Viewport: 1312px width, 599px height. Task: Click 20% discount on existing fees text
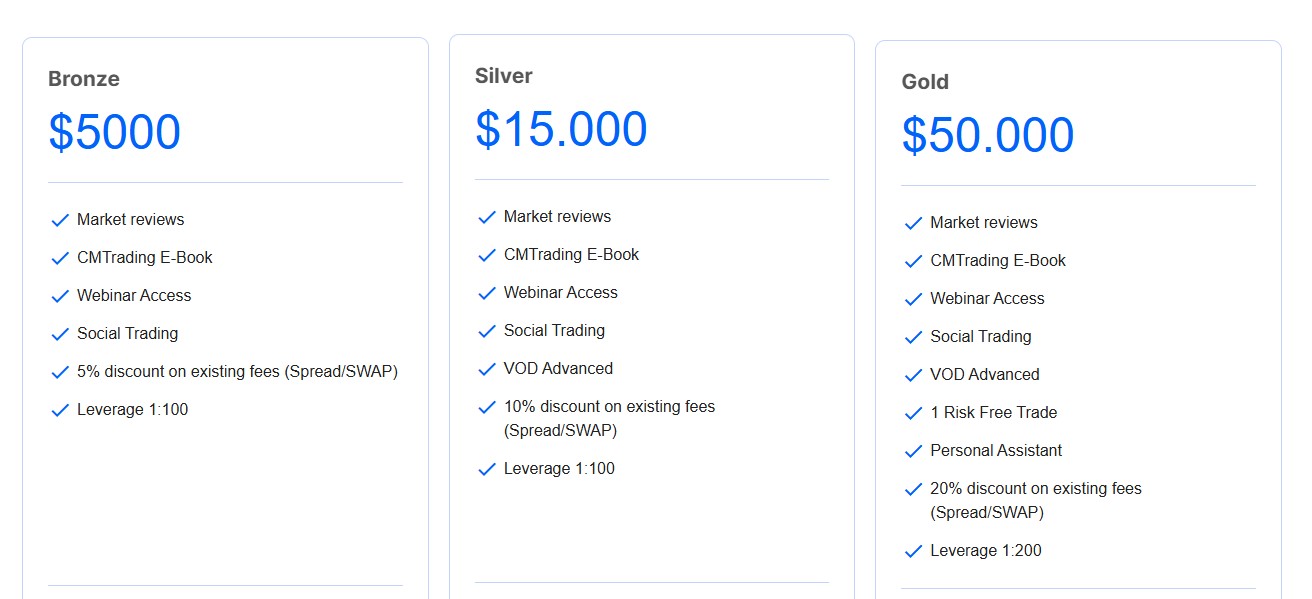(x=1035, y=489)
